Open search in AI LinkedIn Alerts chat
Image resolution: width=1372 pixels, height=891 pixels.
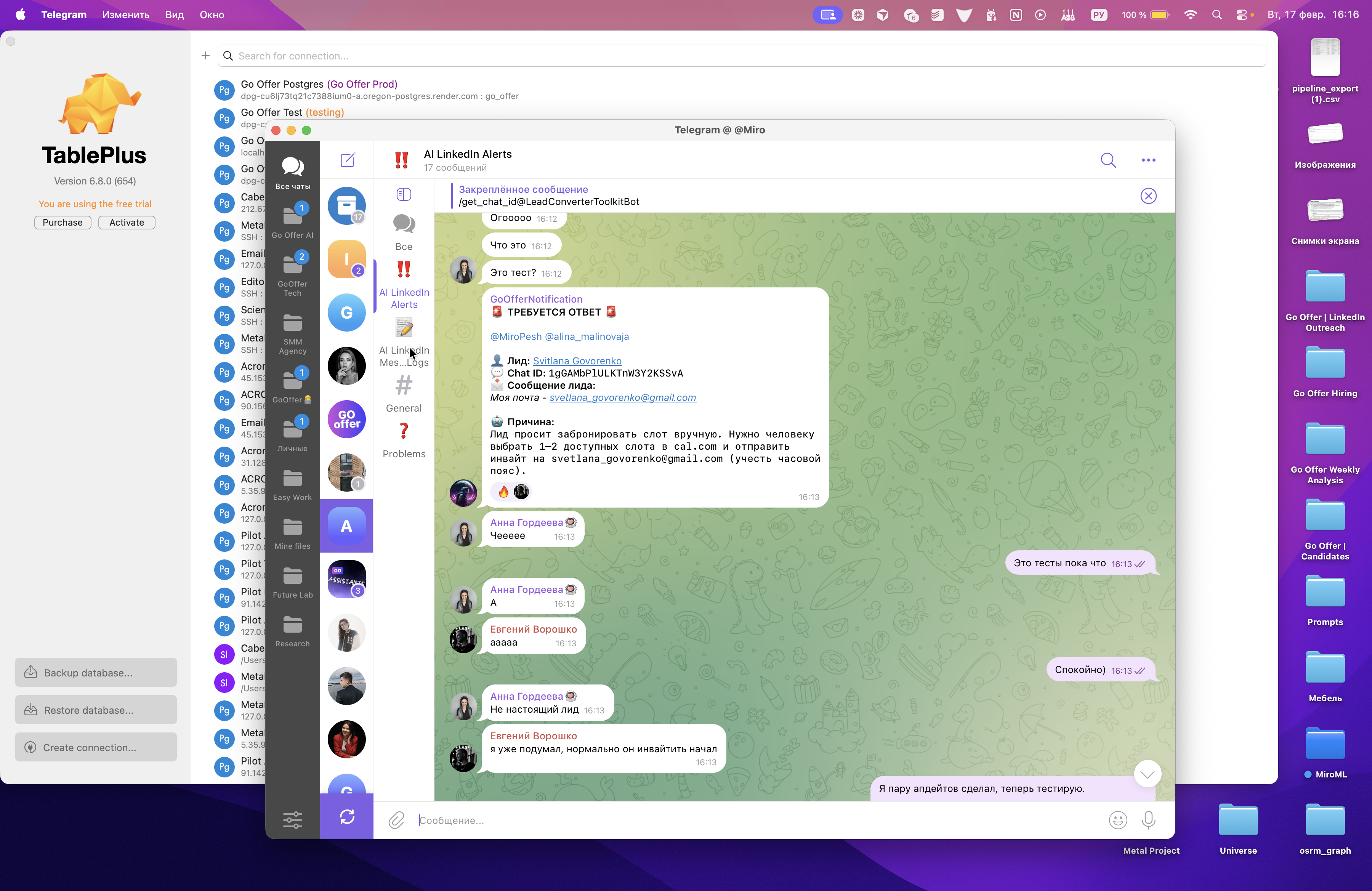pos(1108,160)
